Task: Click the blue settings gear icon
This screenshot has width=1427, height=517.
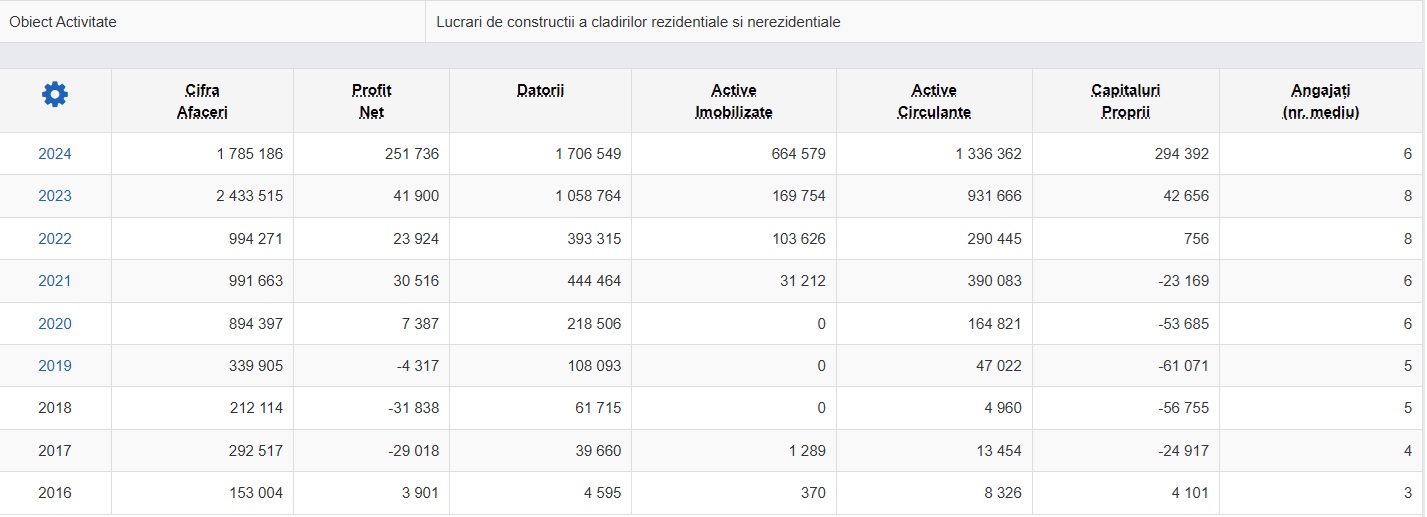Action: [x=55, y=95]
